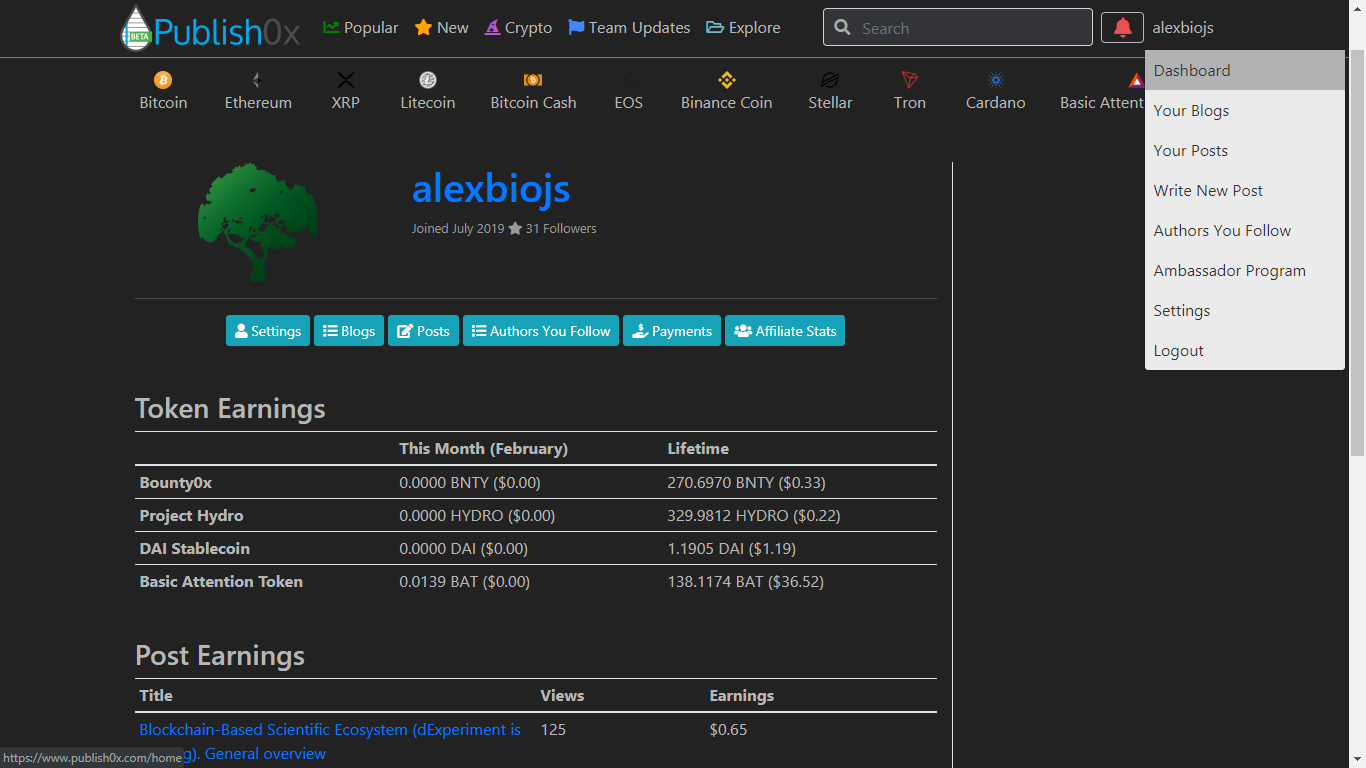Click the "Post Earnings" heading
Viewport: 1366px width, 768px height.
[x=220, y=655]
